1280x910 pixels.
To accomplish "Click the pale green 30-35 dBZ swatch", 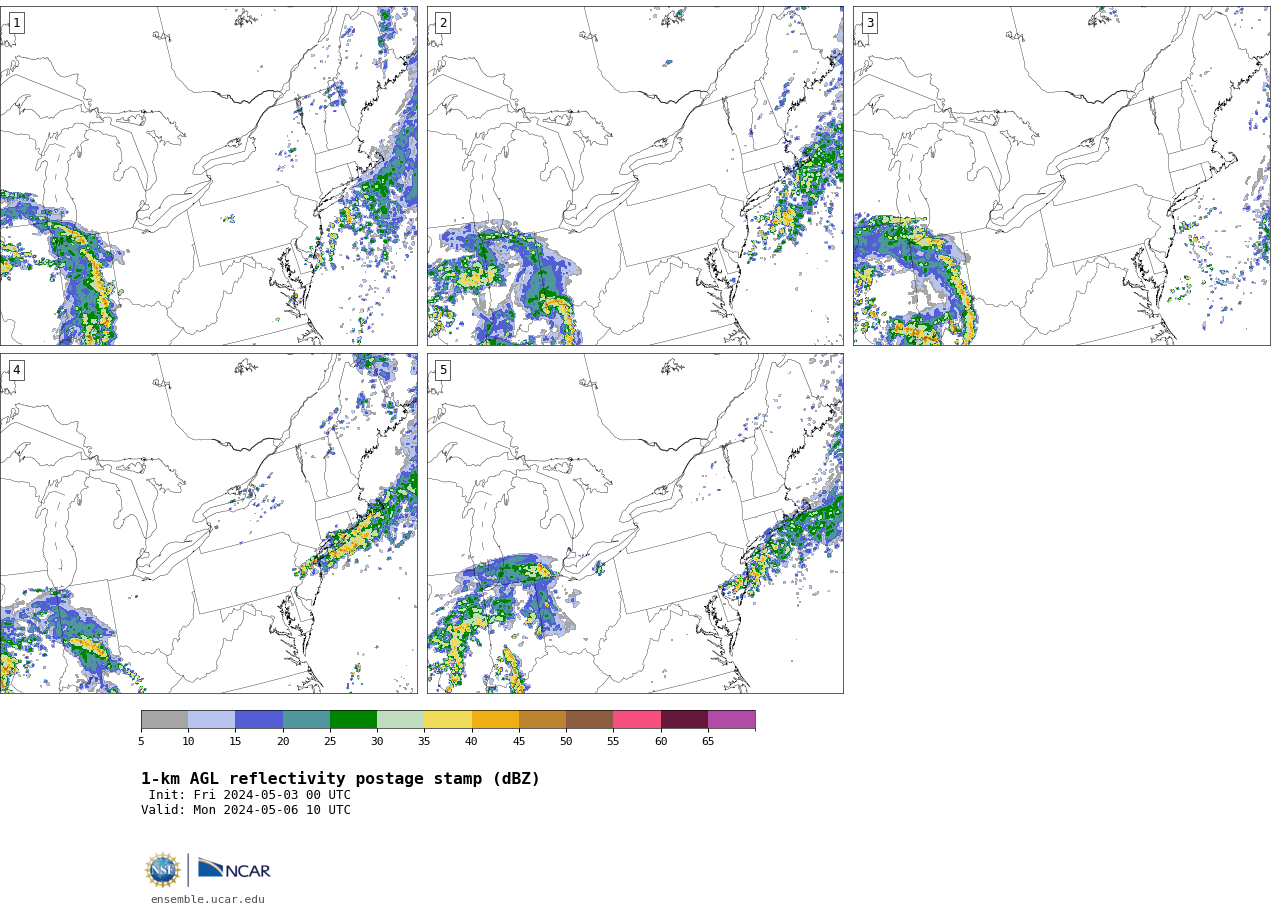I will [400, 720].
